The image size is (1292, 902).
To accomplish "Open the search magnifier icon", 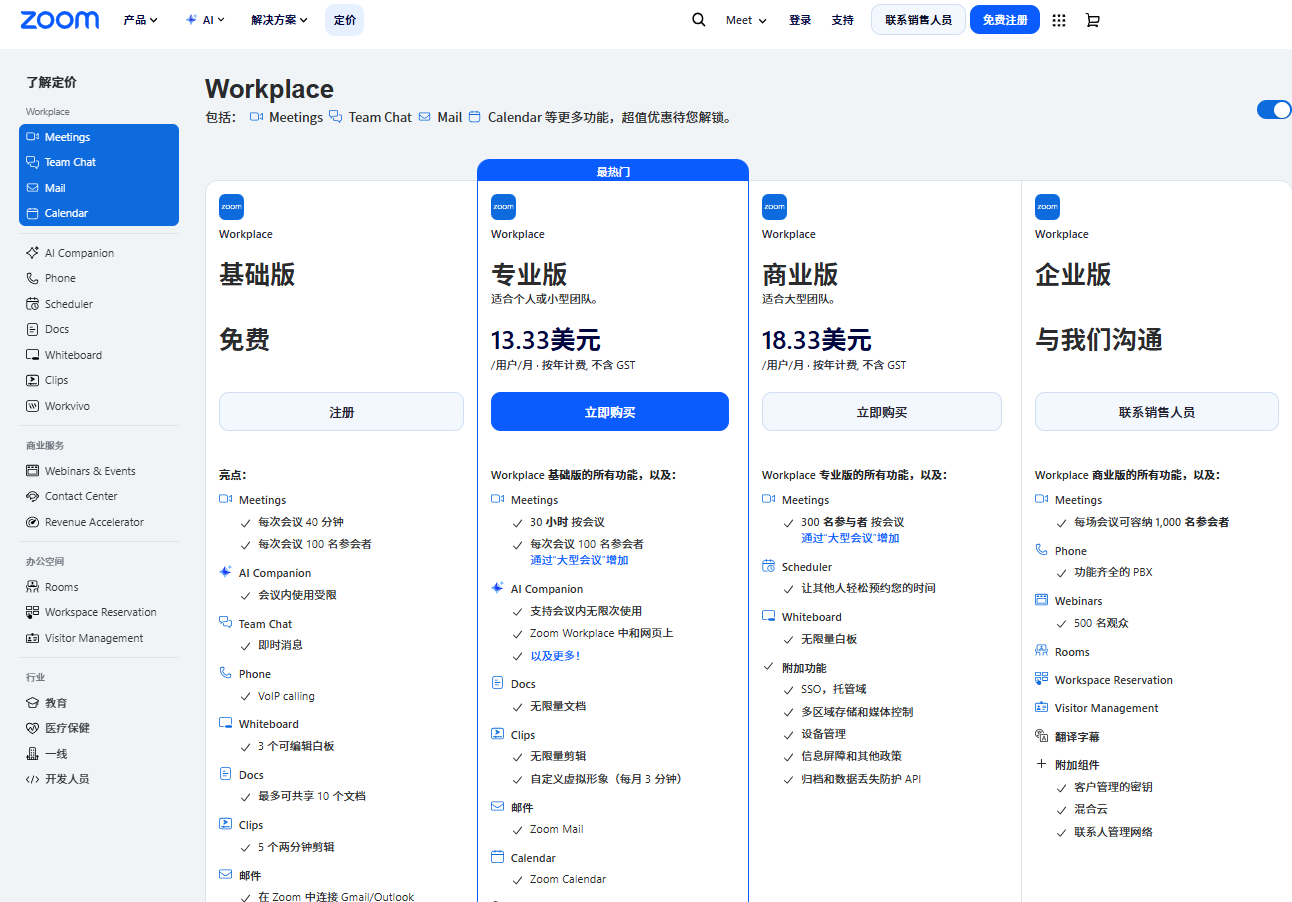I will 699,20.
